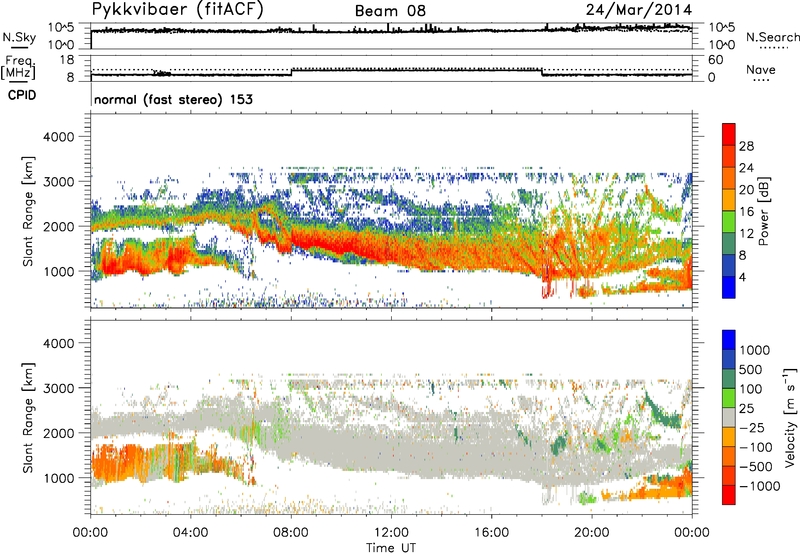Select the normal (fast stereo) 153 text
800x554 pixels.
click(173, 99)
